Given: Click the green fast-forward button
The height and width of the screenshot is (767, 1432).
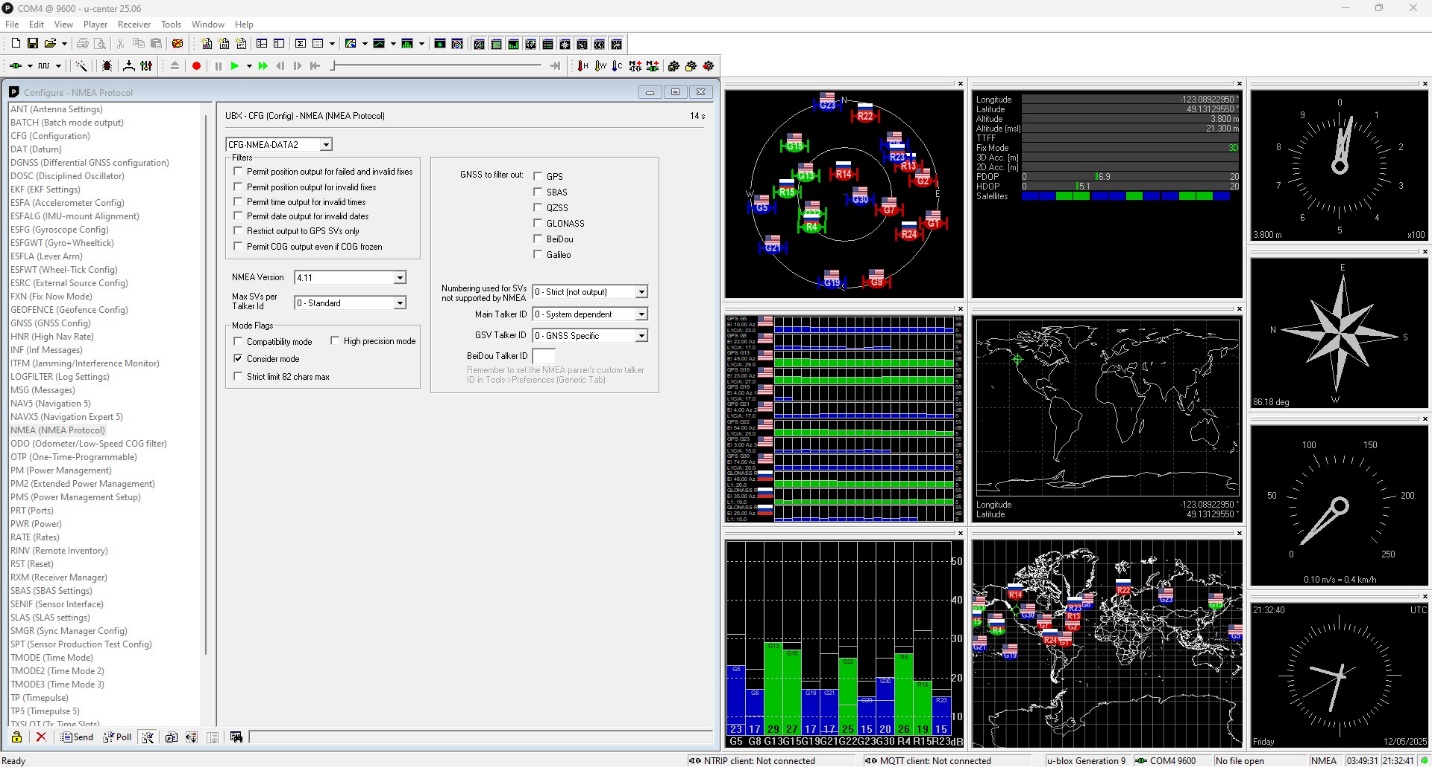Looking at the screenshot, I should tap(263, 66).
